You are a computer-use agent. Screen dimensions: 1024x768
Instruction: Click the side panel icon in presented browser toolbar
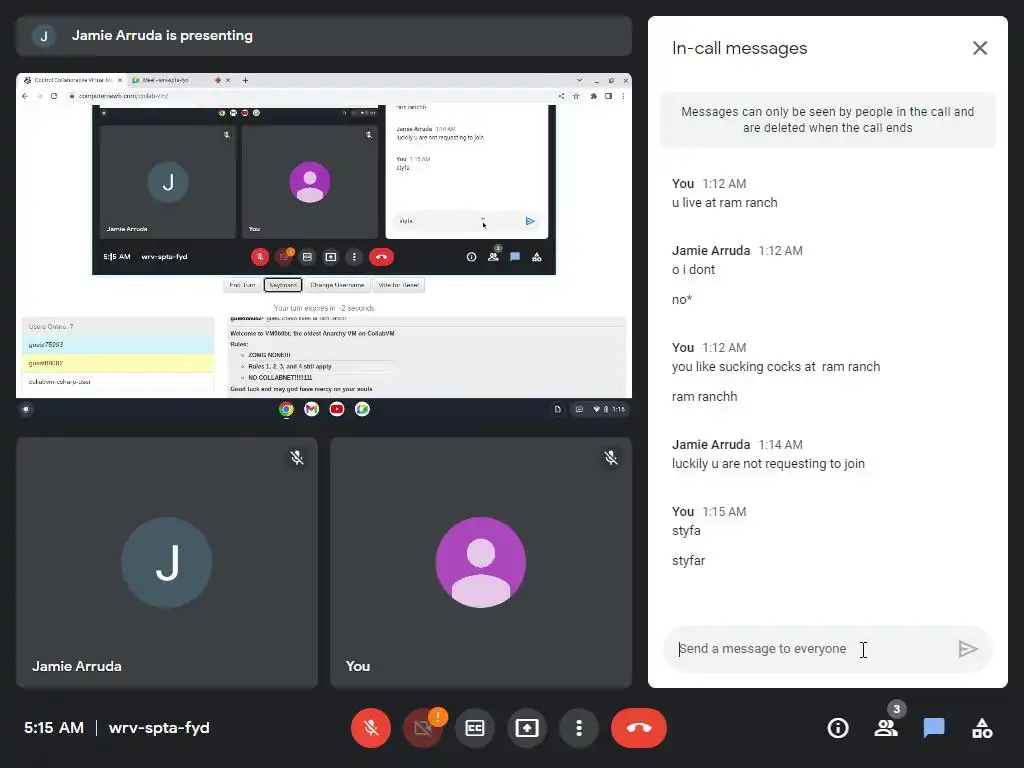[x=608, y=96]
